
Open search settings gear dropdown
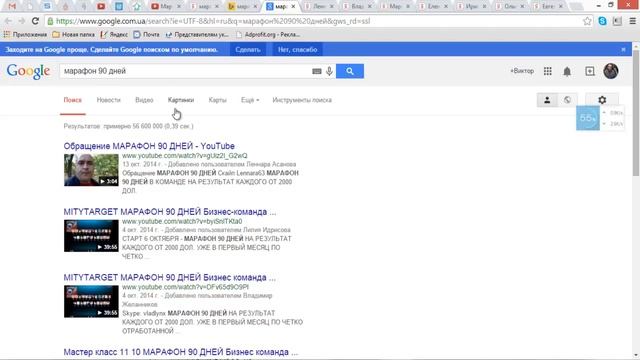(602, 100)
